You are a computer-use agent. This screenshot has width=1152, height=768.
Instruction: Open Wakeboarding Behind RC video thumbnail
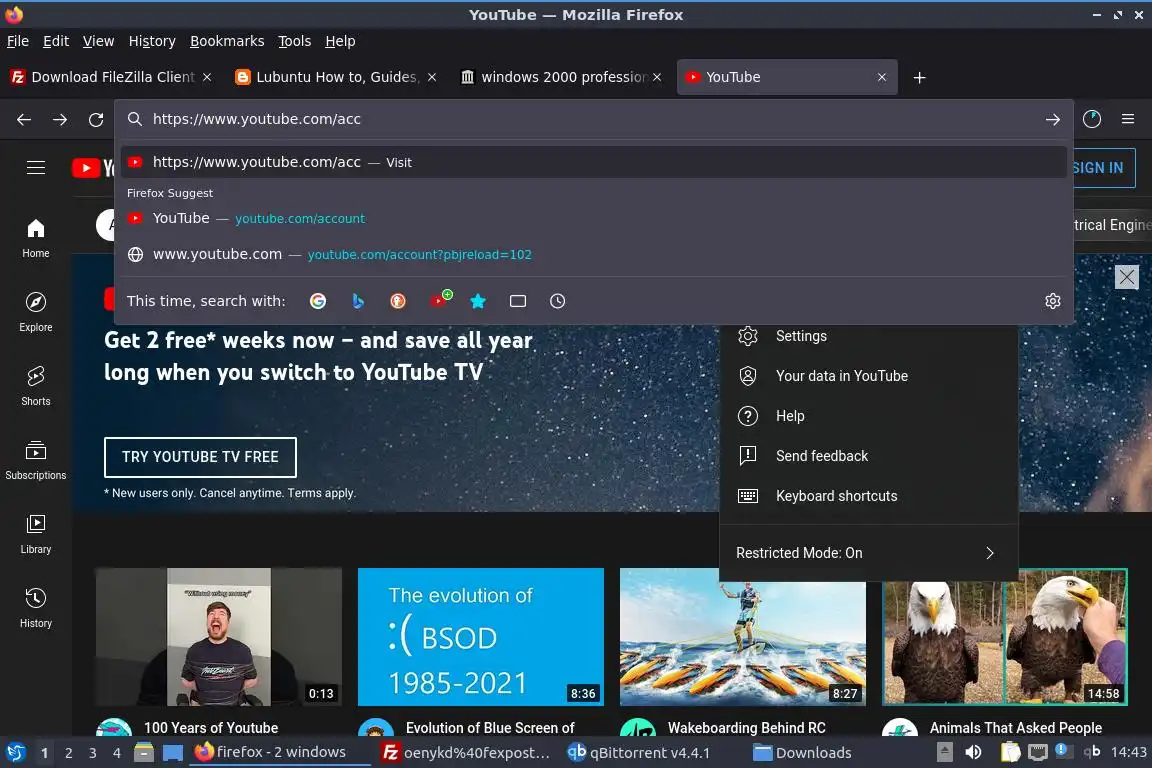coord(743,636)
